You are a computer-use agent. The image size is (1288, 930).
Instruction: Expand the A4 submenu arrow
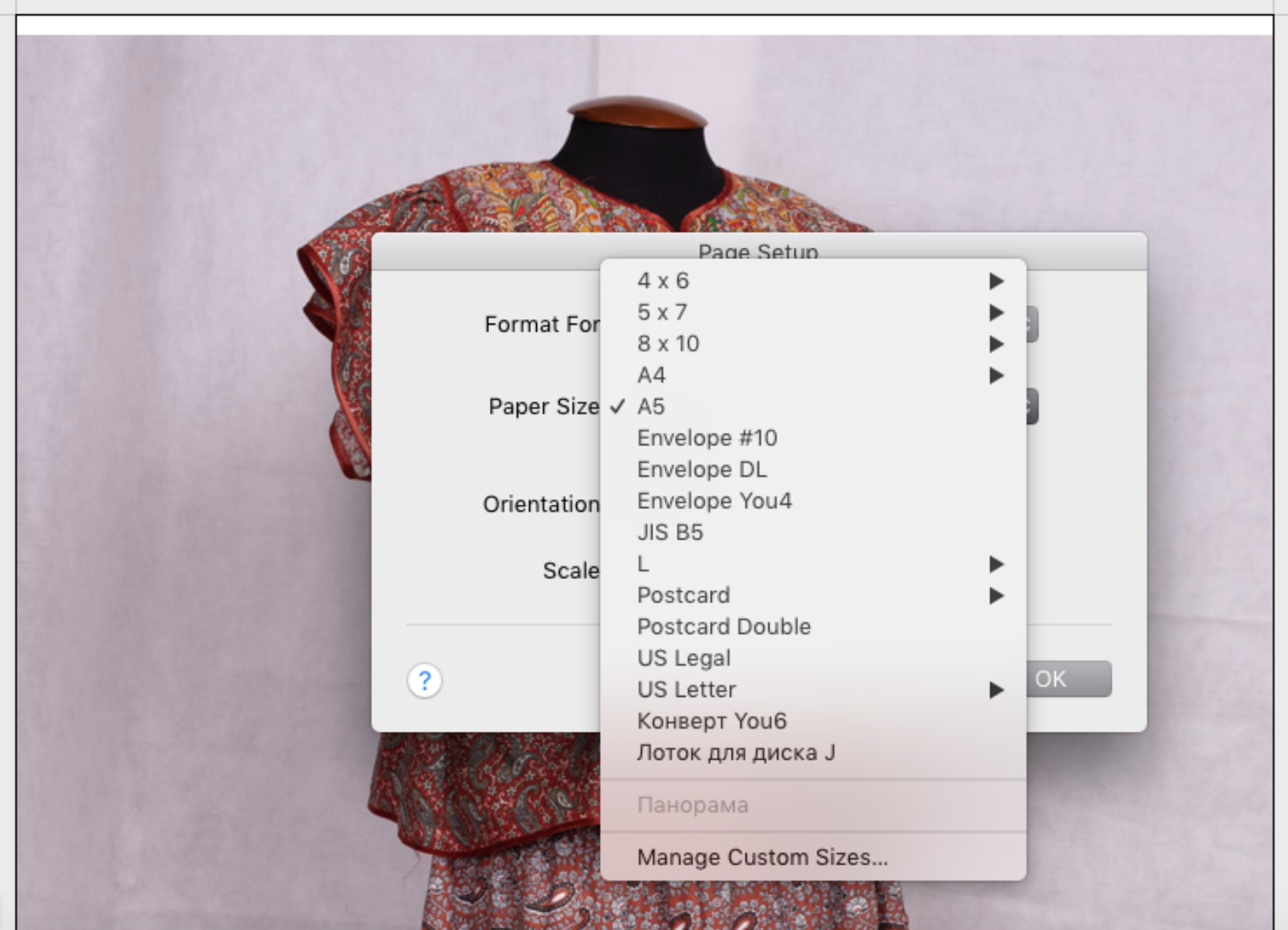point(996,376)
